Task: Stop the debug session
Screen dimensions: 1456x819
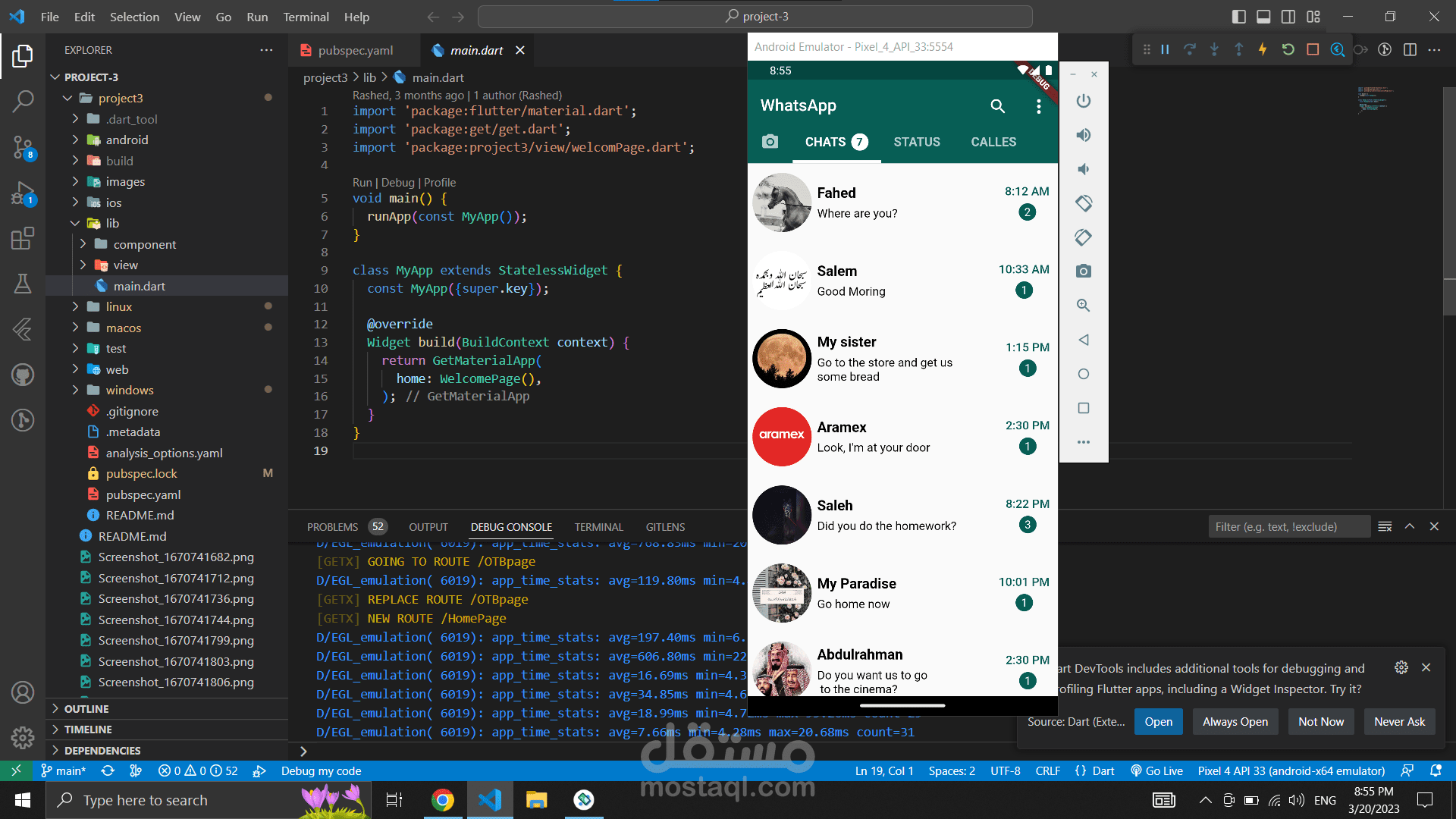Action: [x=1313, y=49]
